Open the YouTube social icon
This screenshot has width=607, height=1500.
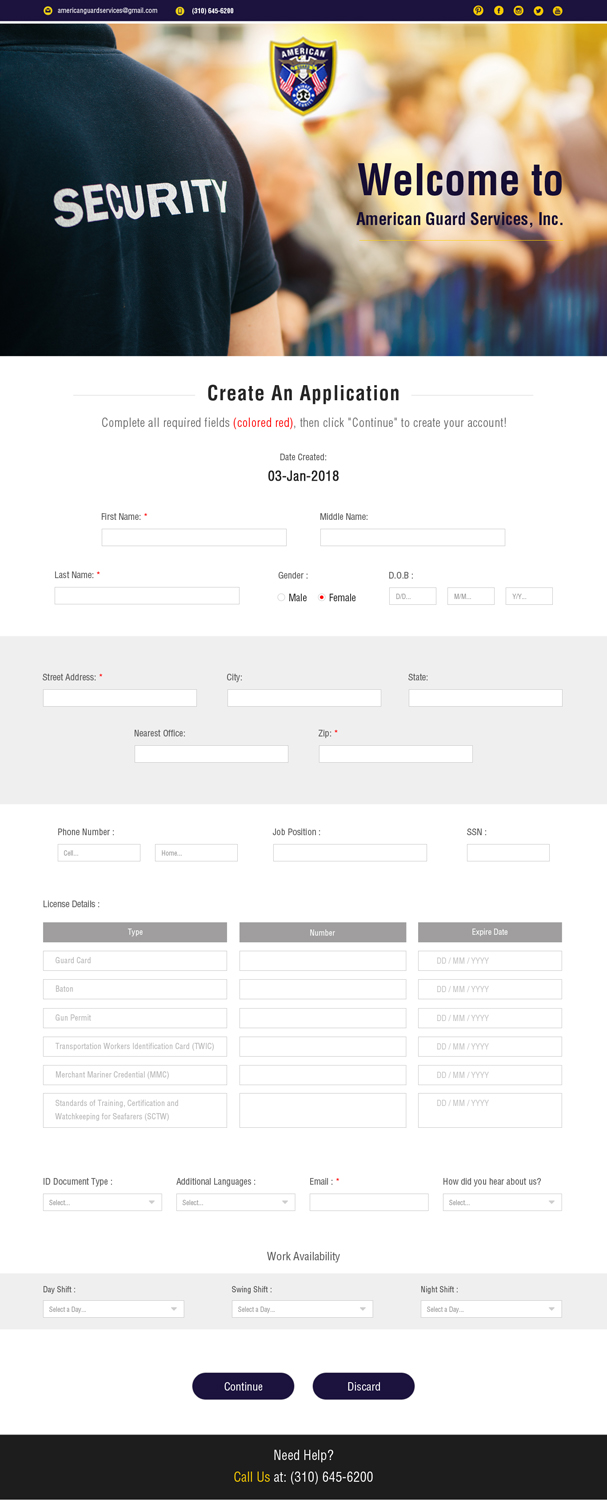point(558,10)
